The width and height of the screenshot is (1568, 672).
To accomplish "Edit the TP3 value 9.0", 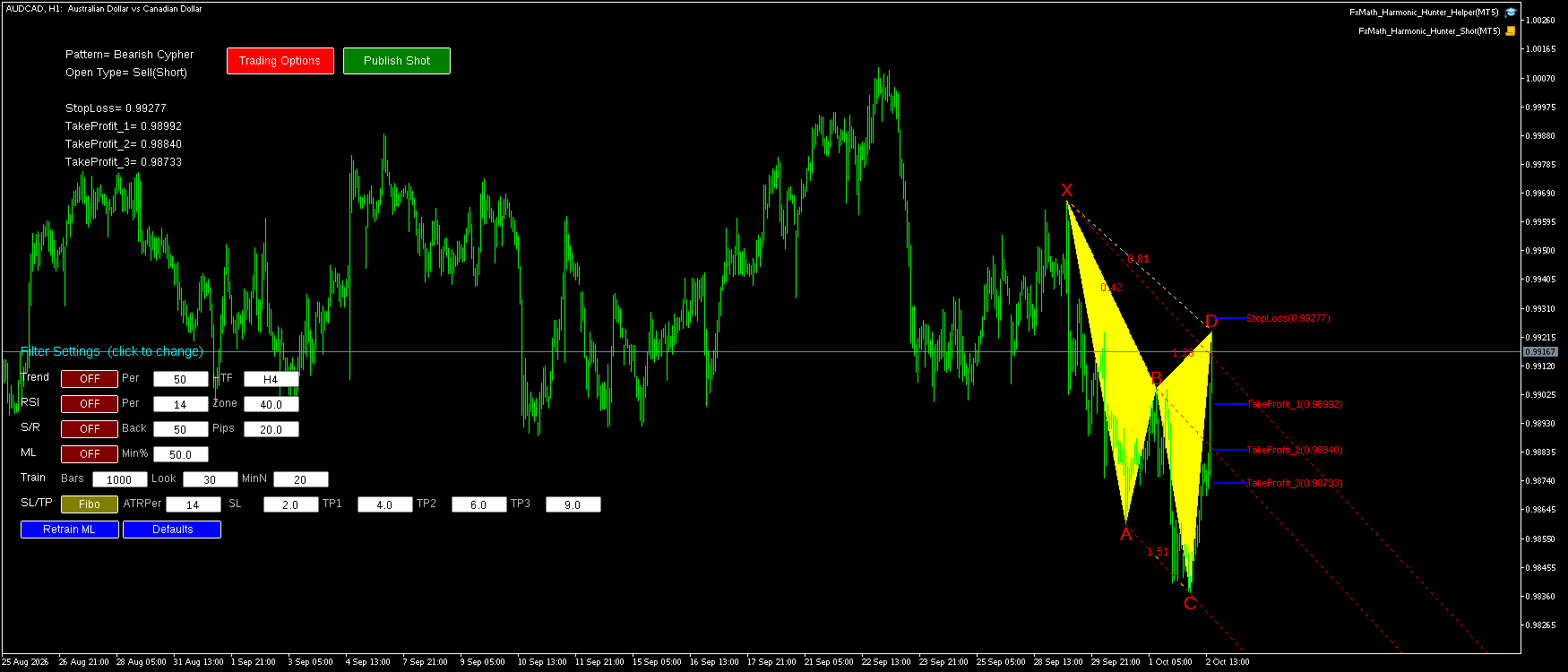I will coord(573,504).
